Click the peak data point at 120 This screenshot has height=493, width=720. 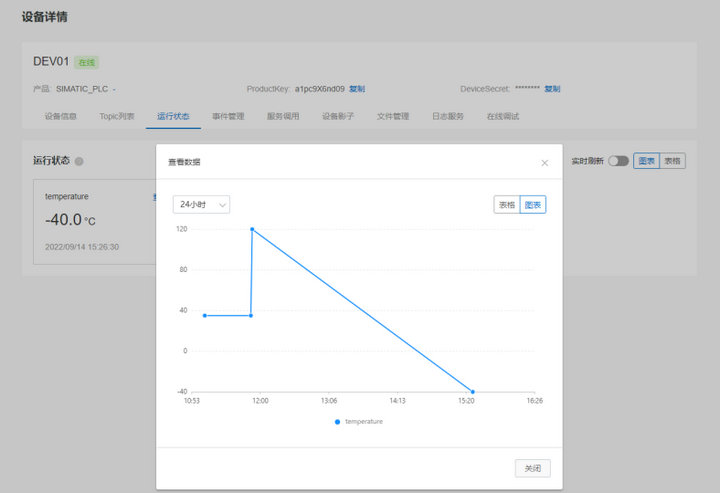pyautogui.click(x=252, y=229)
